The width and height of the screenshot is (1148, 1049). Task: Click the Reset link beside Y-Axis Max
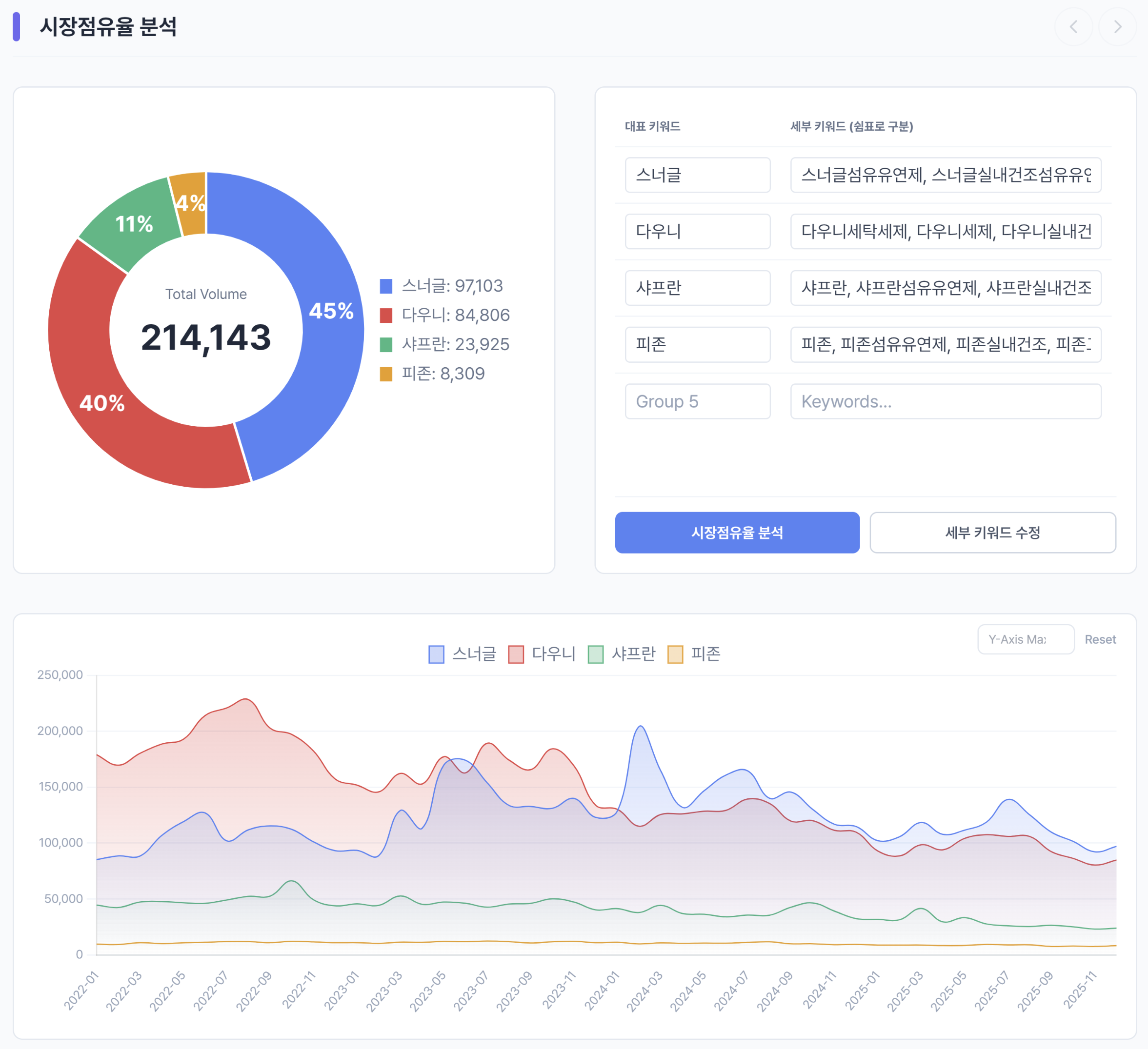point(1100,639)
